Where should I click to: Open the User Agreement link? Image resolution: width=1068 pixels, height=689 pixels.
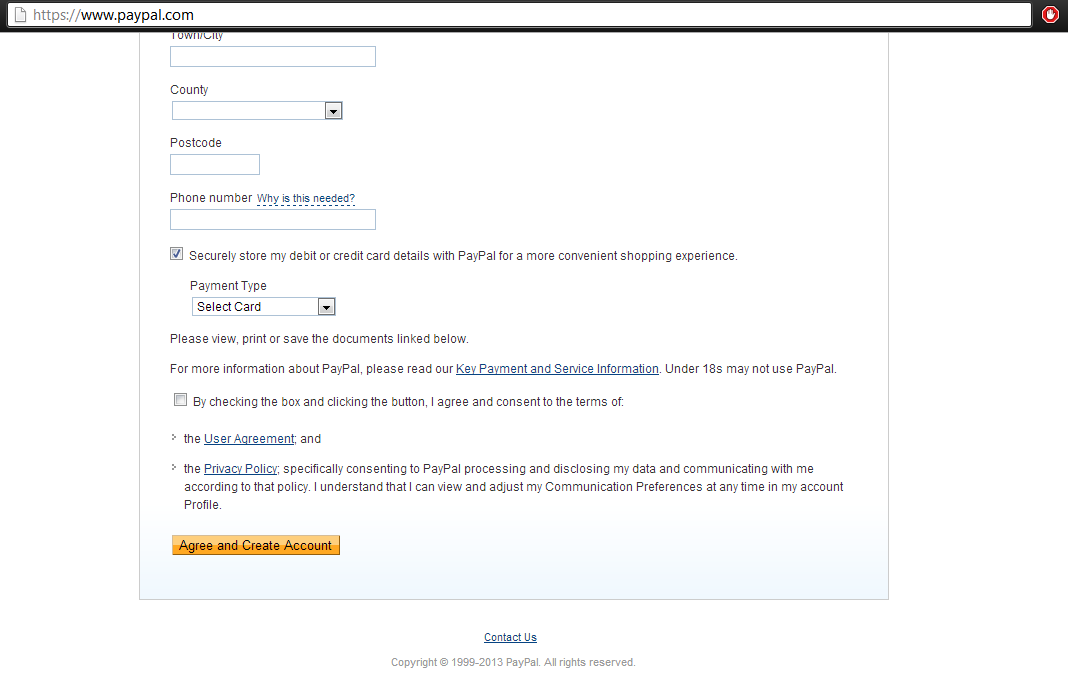pos(249,438)
